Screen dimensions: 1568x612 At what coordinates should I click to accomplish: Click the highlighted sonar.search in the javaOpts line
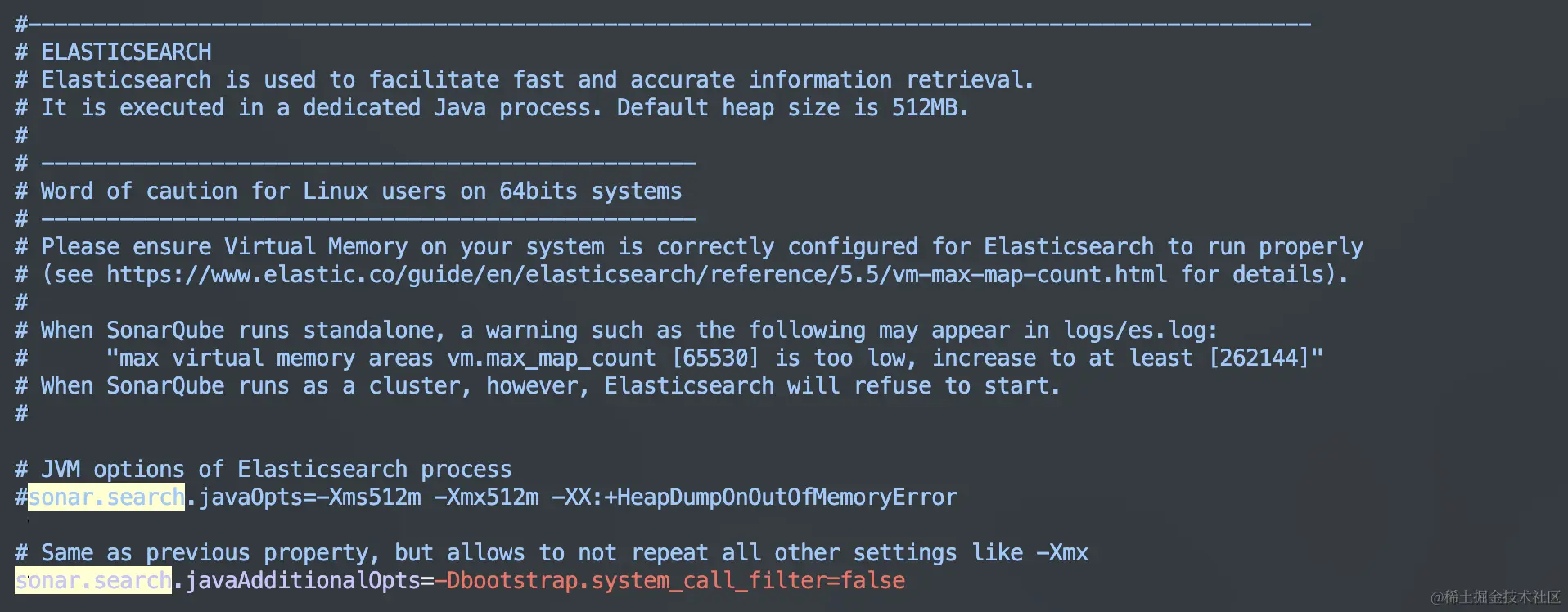[x=106, y=497]
